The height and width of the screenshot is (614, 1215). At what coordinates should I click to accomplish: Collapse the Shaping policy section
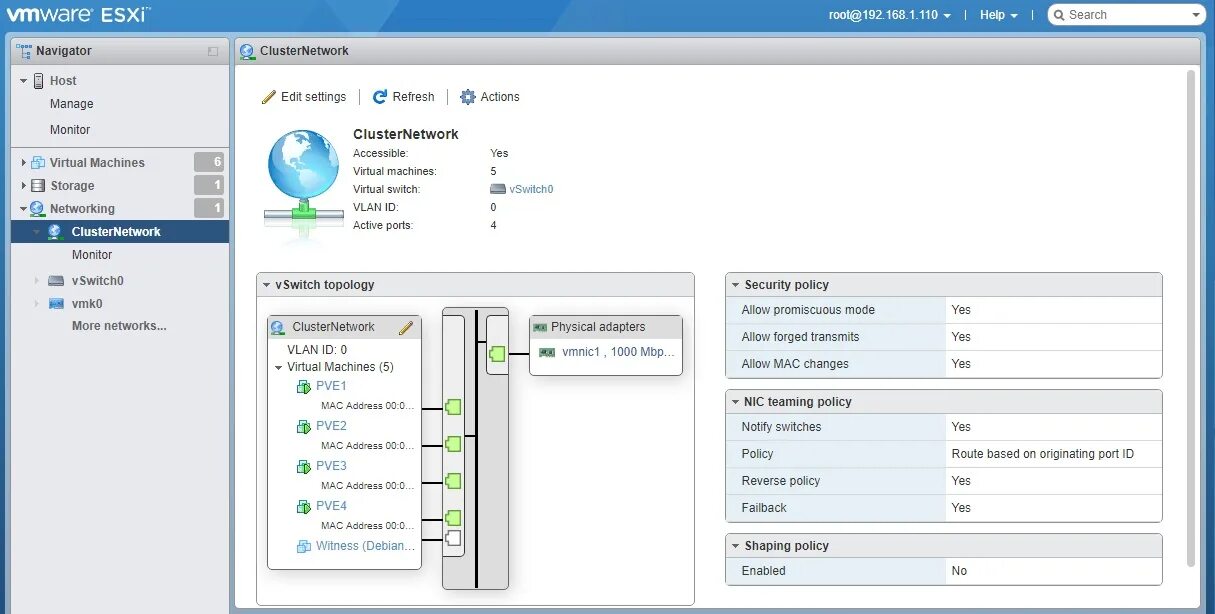point(735,546)
